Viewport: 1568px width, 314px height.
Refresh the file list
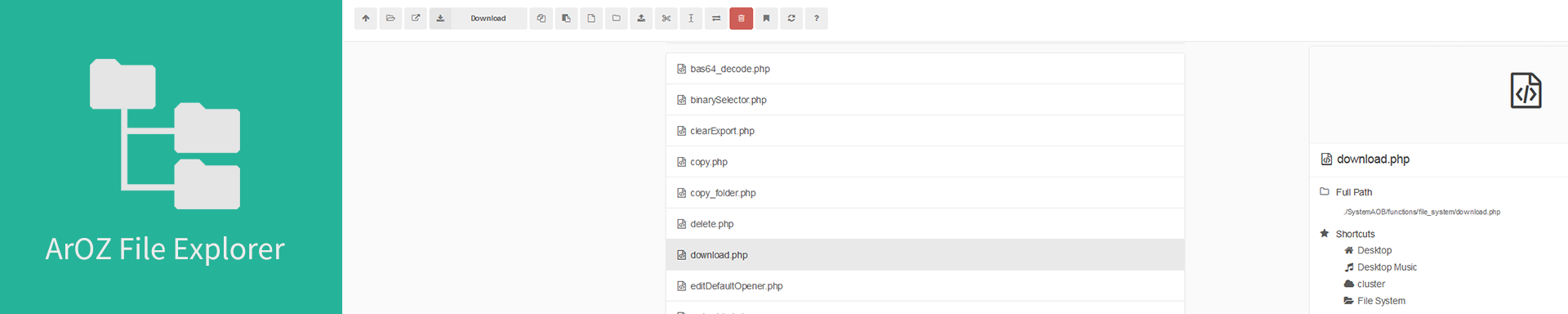click(x=791, y=18)
